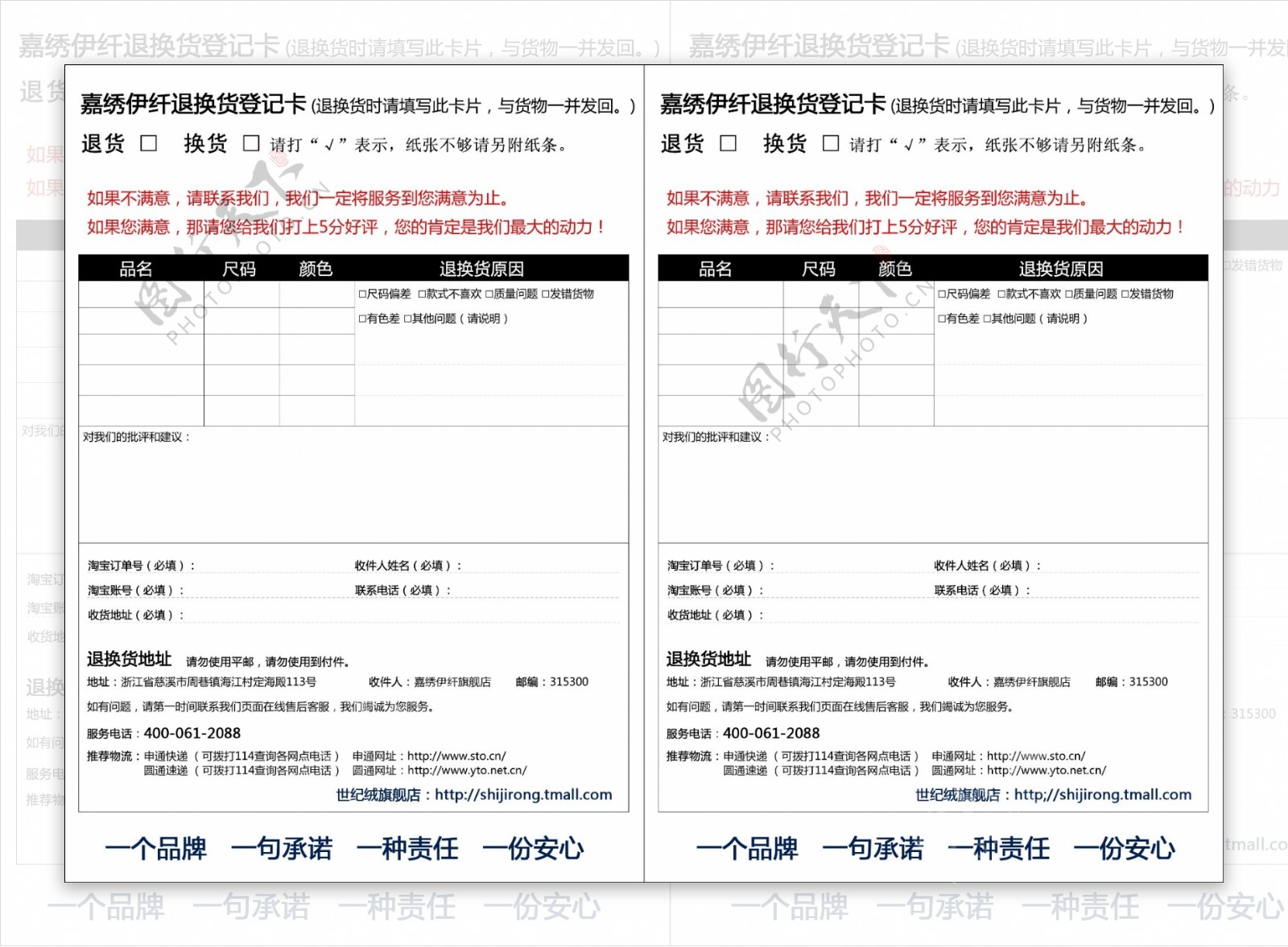Image resolution: width=1288 pixels, height=947 pixels.
Task: Open the sto.cn link on right card
Action: pos(1036,756)
